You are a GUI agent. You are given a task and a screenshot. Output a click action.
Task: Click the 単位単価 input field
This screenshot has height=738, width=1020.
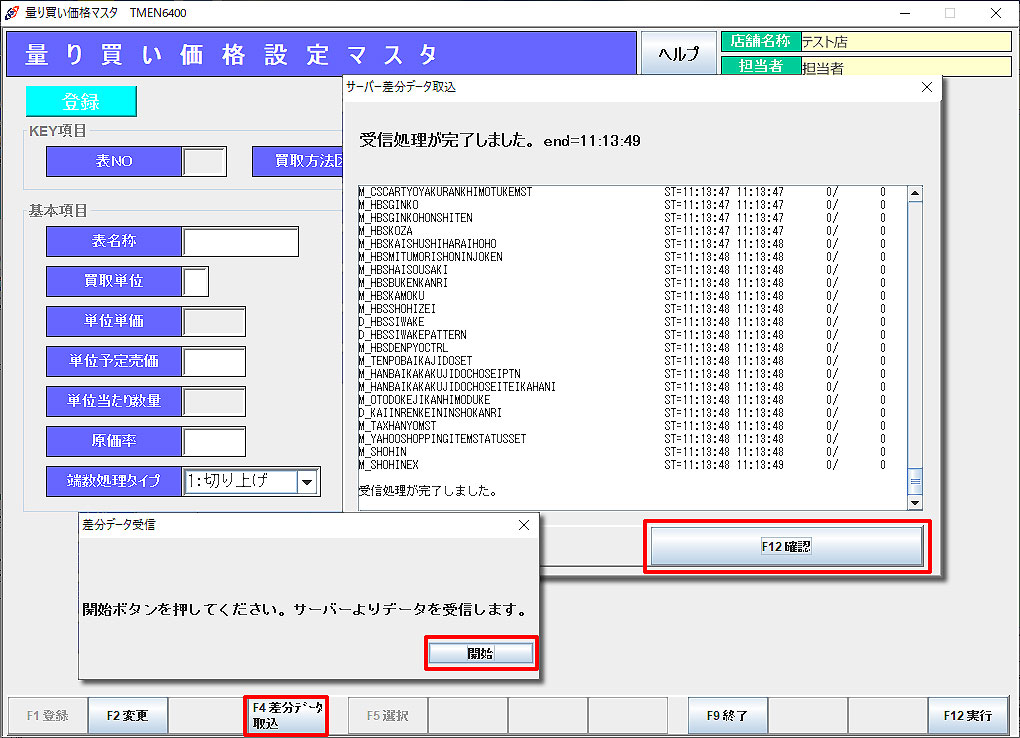tap(213, 321)
